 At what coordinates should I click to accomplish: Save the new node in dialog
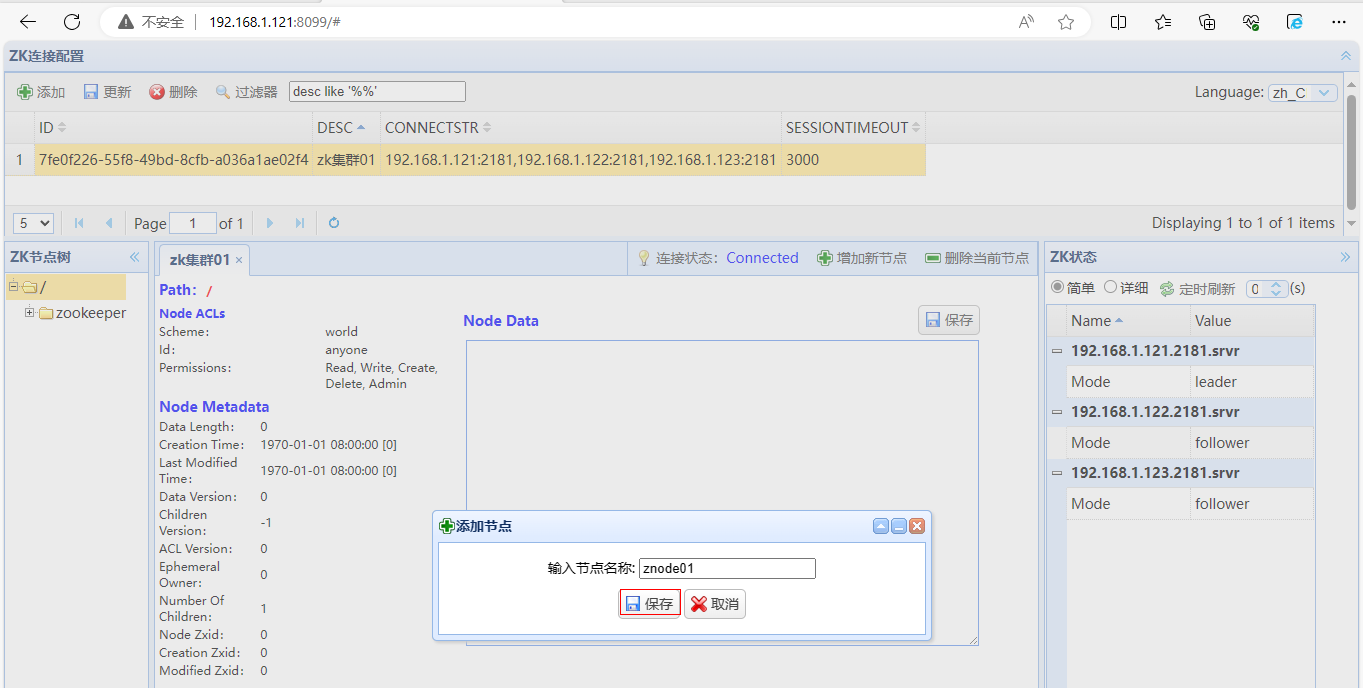tap(649, 604)
